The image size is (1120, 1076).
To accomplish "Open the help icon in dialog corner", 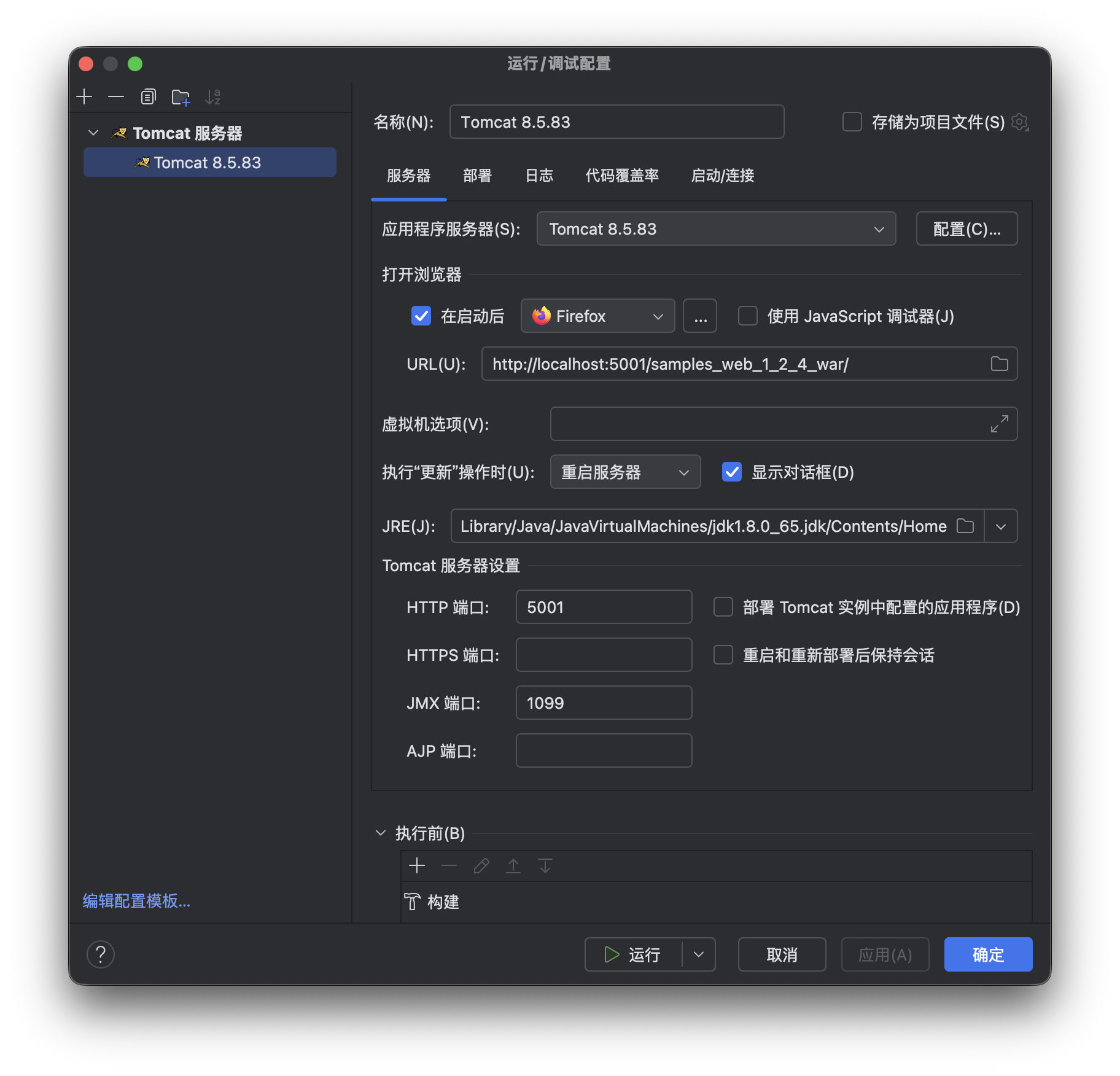I will 101,954.
